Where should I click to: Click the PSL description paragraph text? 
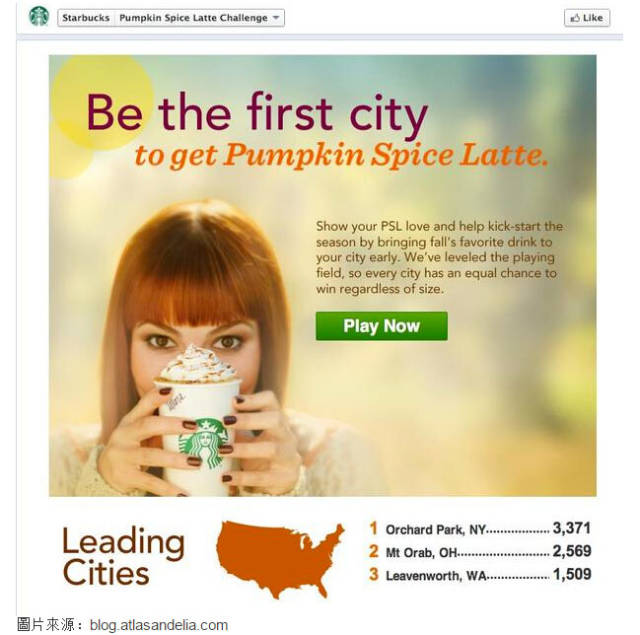(x=439, y=257)
